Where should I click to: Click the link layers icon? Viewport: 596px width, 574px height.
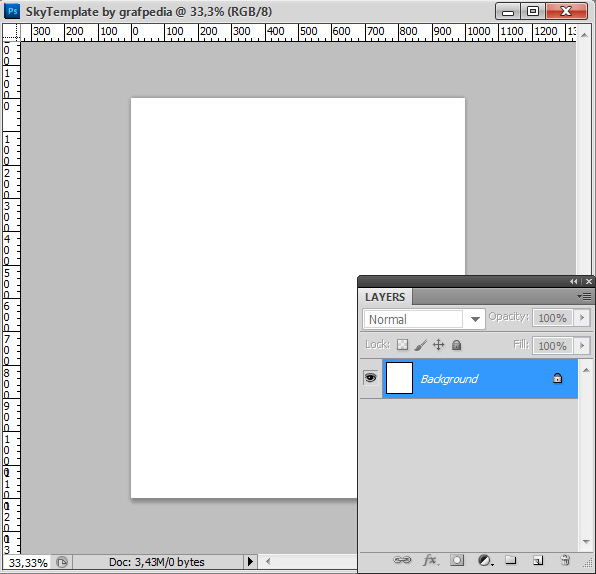402,560
